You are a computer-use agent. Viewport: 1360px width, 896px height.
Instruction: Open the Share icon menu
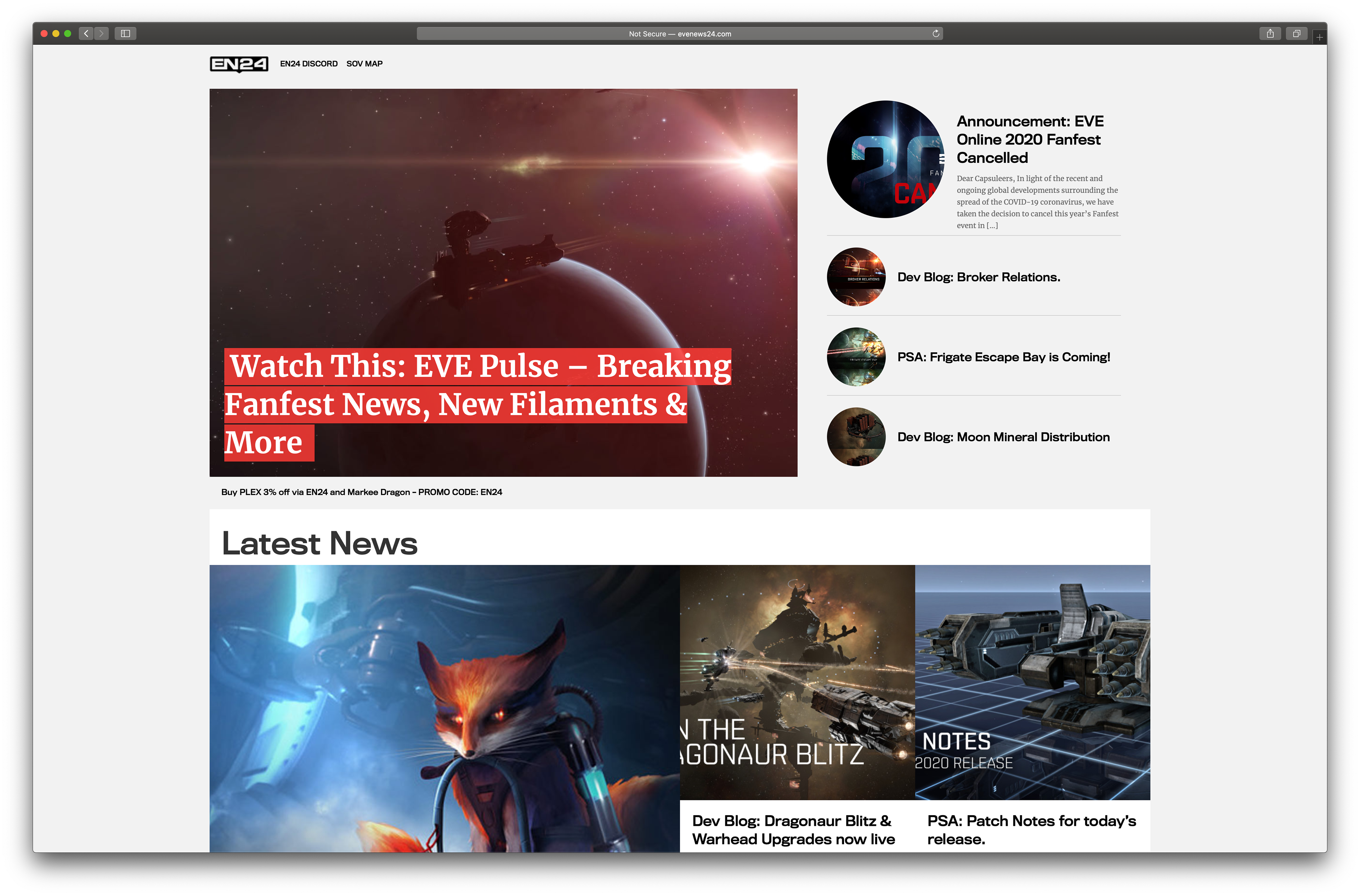tap(1270, 34)
